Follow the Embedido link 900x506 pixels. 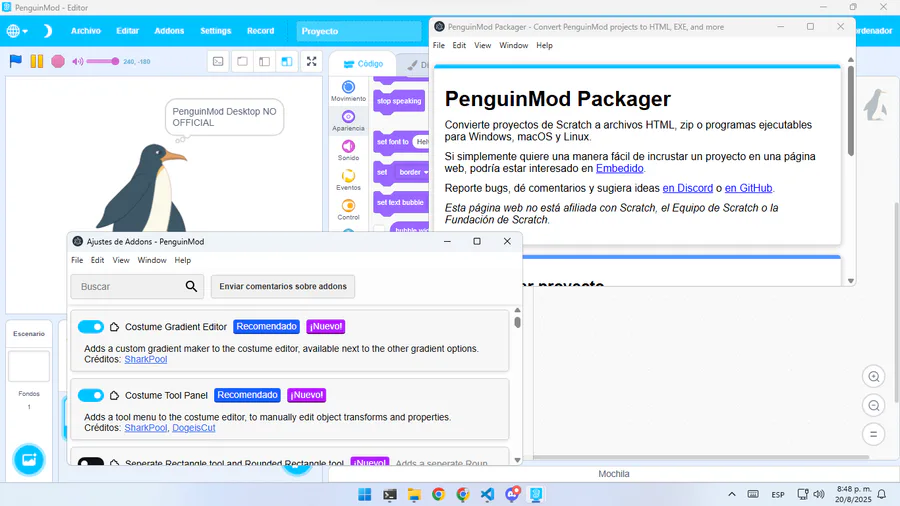coord(619,168)
